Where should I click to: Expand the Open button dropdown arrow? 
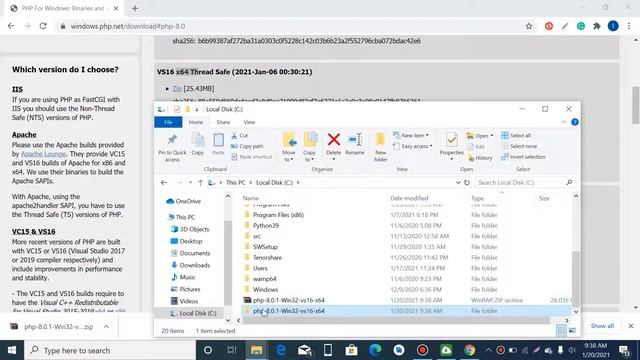(492, 136)
